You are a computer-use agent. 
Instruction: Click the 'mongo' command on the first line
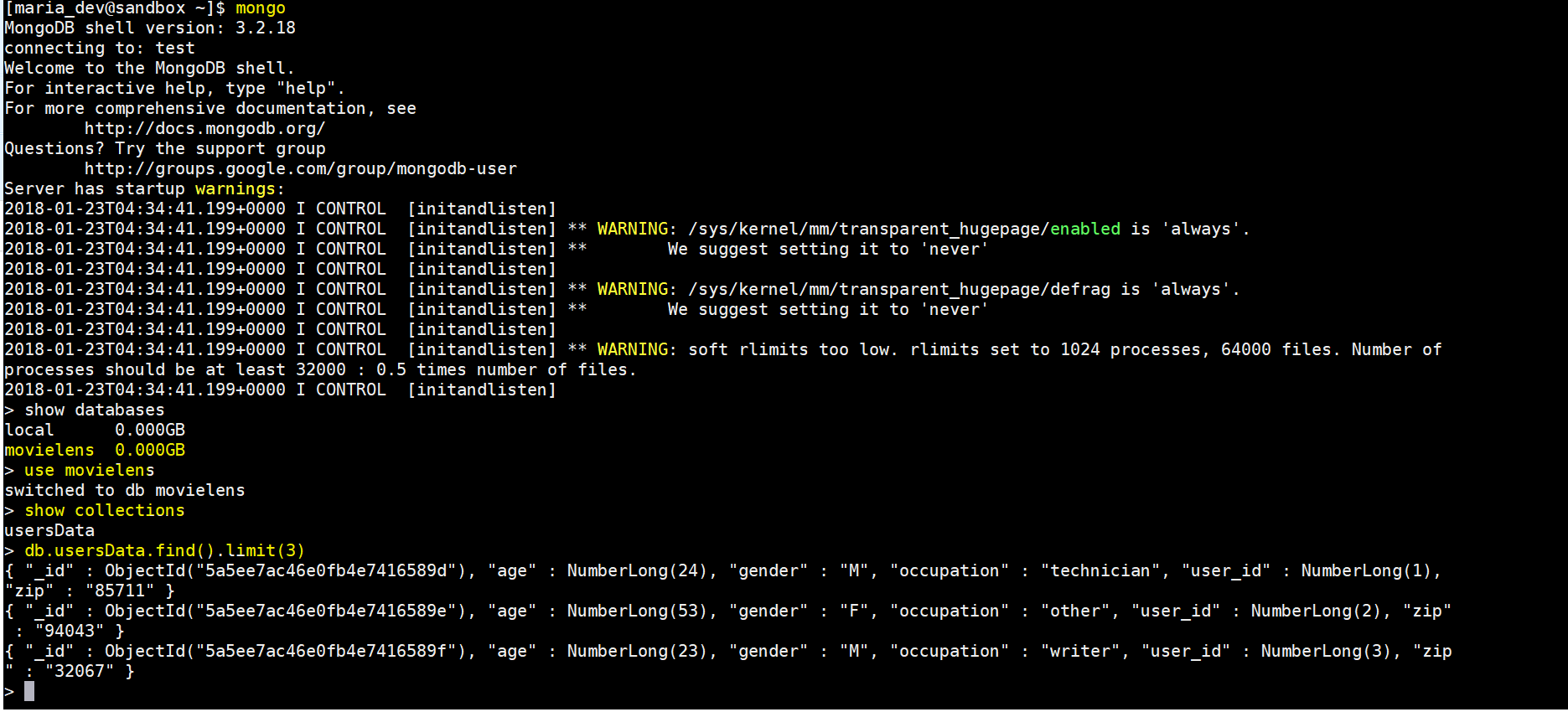coord(261,8)
